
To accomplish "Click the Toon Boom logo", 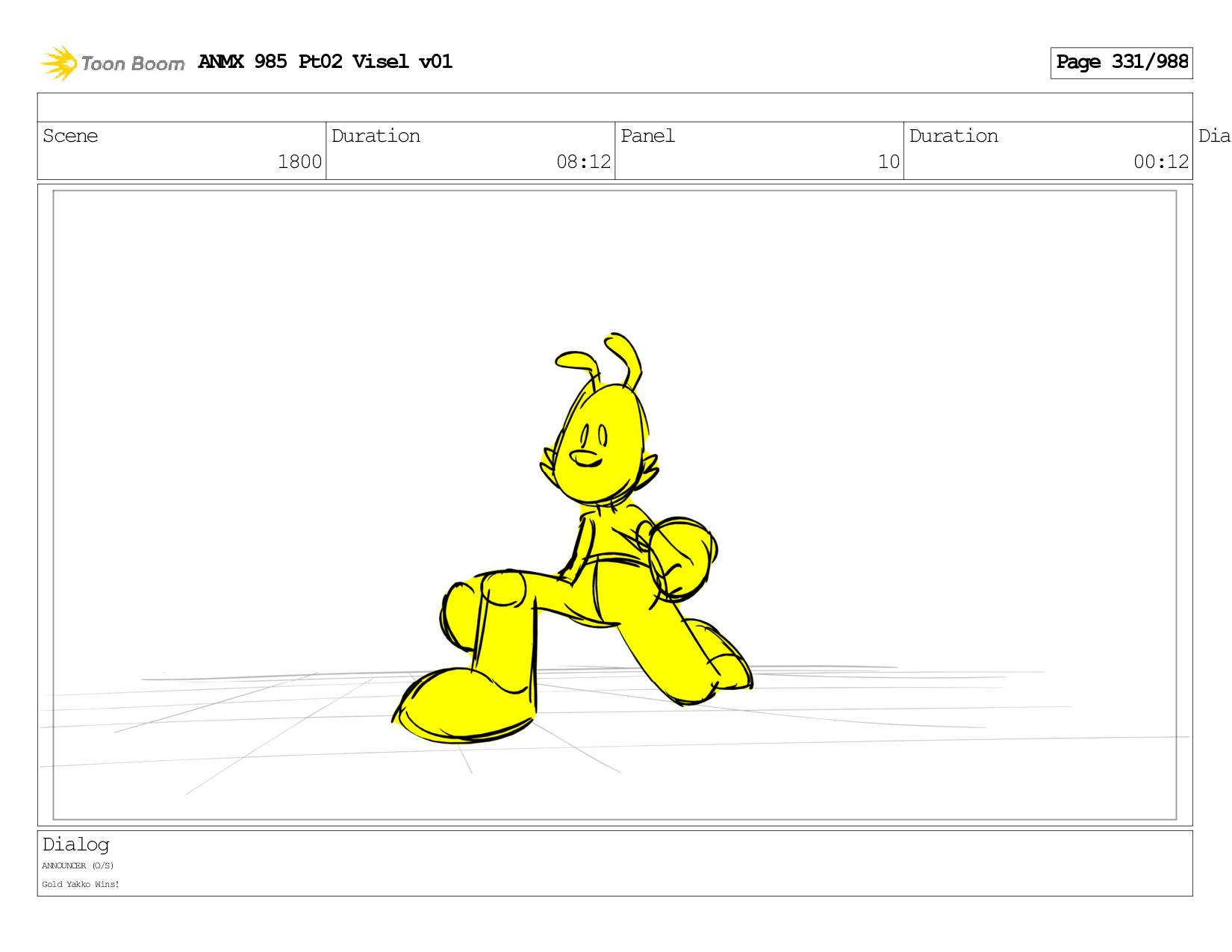I will [112, 63].
